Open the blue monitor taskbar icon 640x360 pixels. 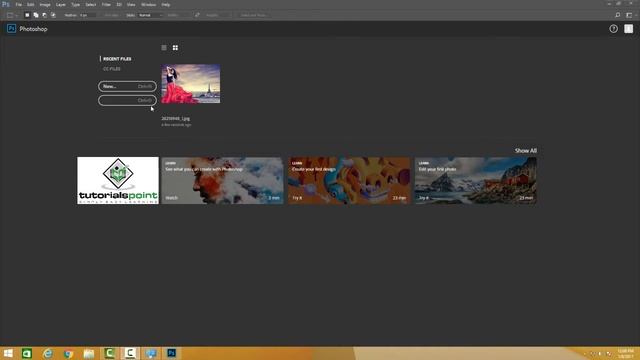(x=151, y=353)
